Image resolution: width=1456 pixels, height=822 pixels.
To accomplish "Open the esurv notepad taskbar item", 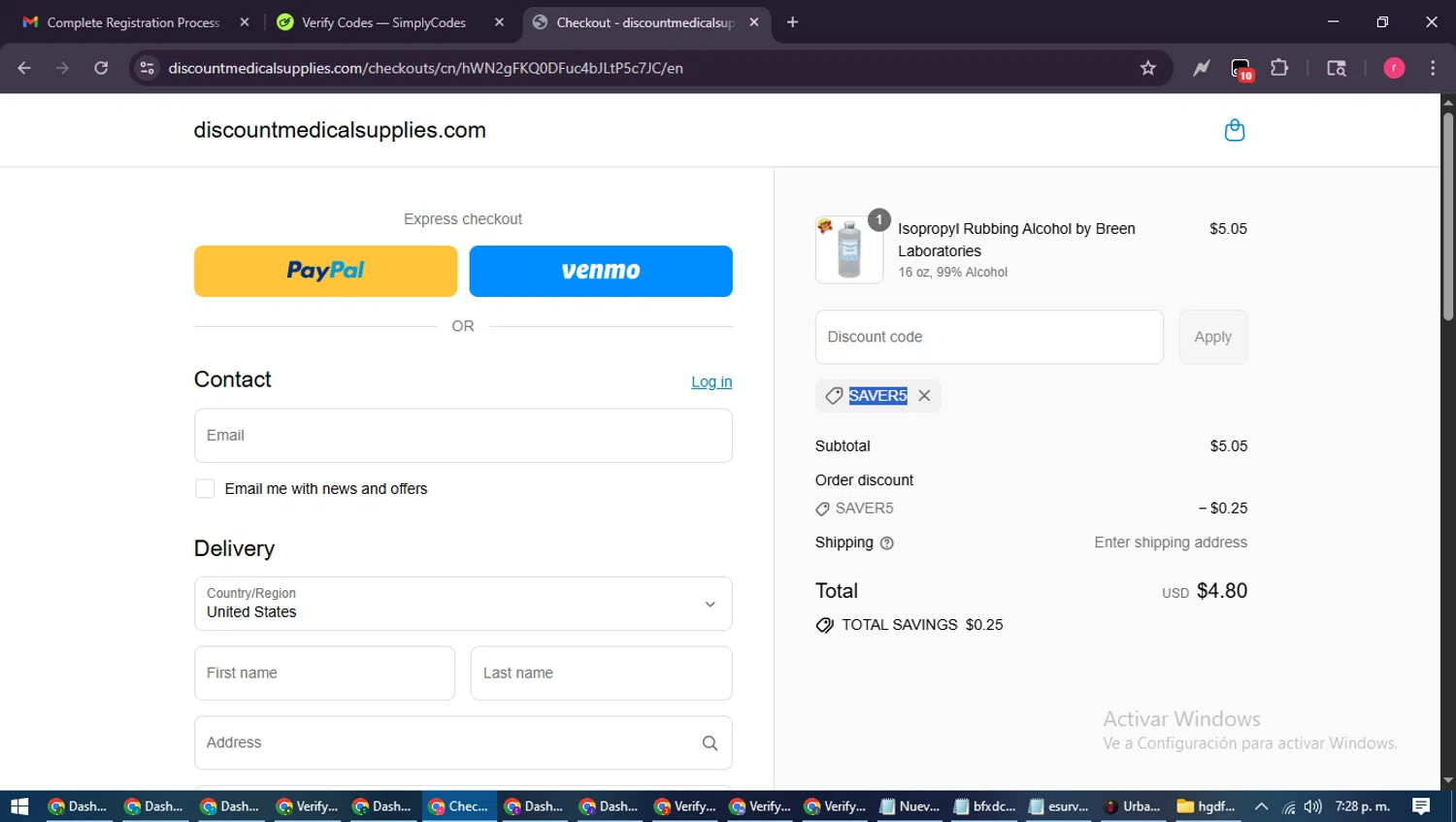I will pyautogui.click(x=1059, y=806).
